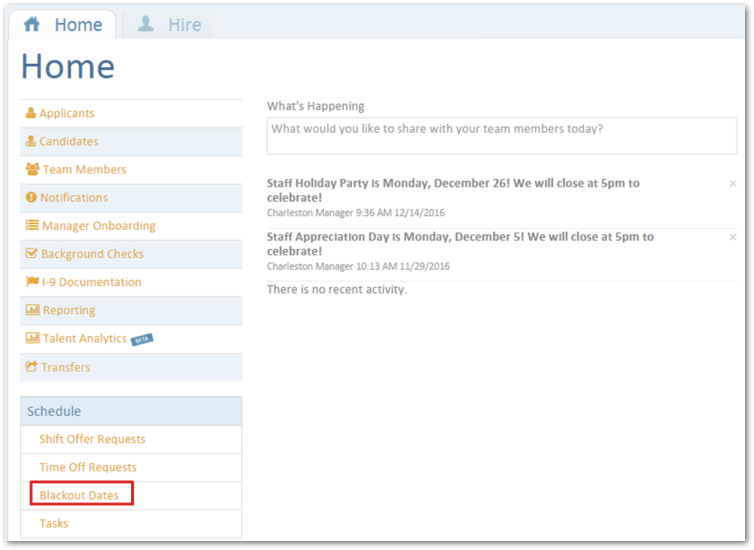This screenshot has height=550, width=754.
Task: Click the BETA badge next to Talent Analytics
Action: point(142,339)
